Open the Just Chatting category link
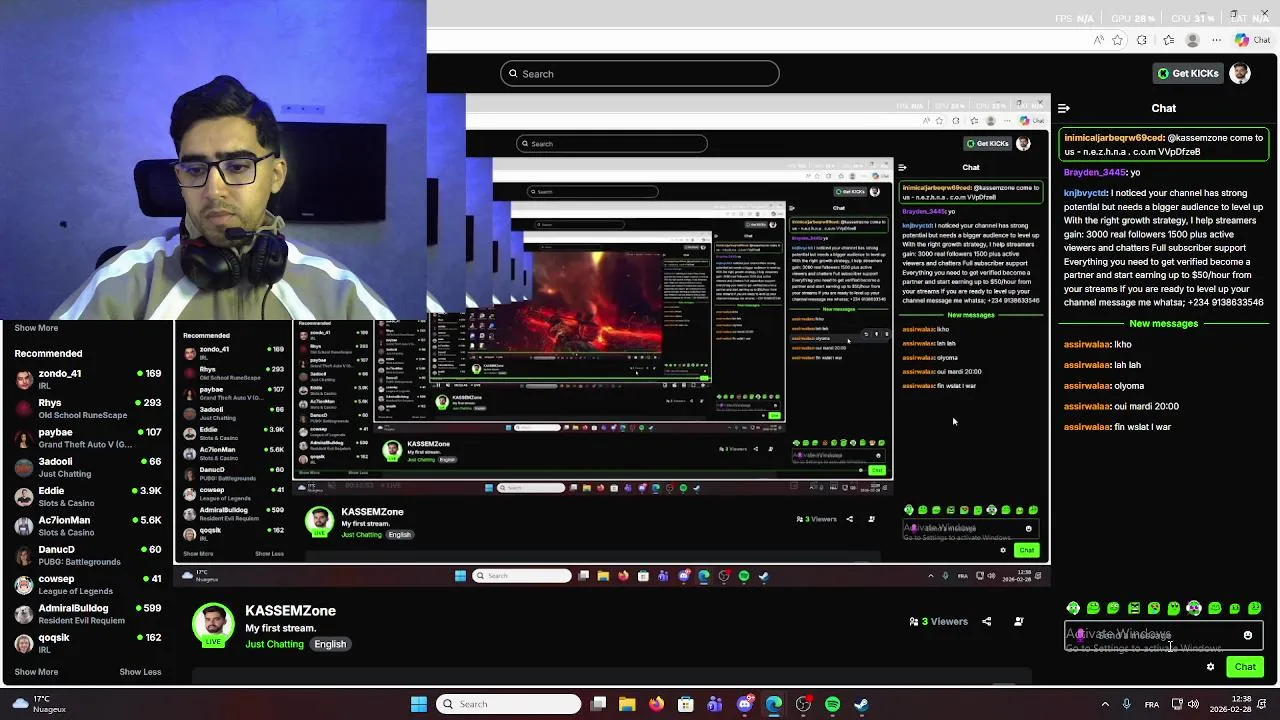This screenshot has width=1280, height=720. click(x=274, y=644)
